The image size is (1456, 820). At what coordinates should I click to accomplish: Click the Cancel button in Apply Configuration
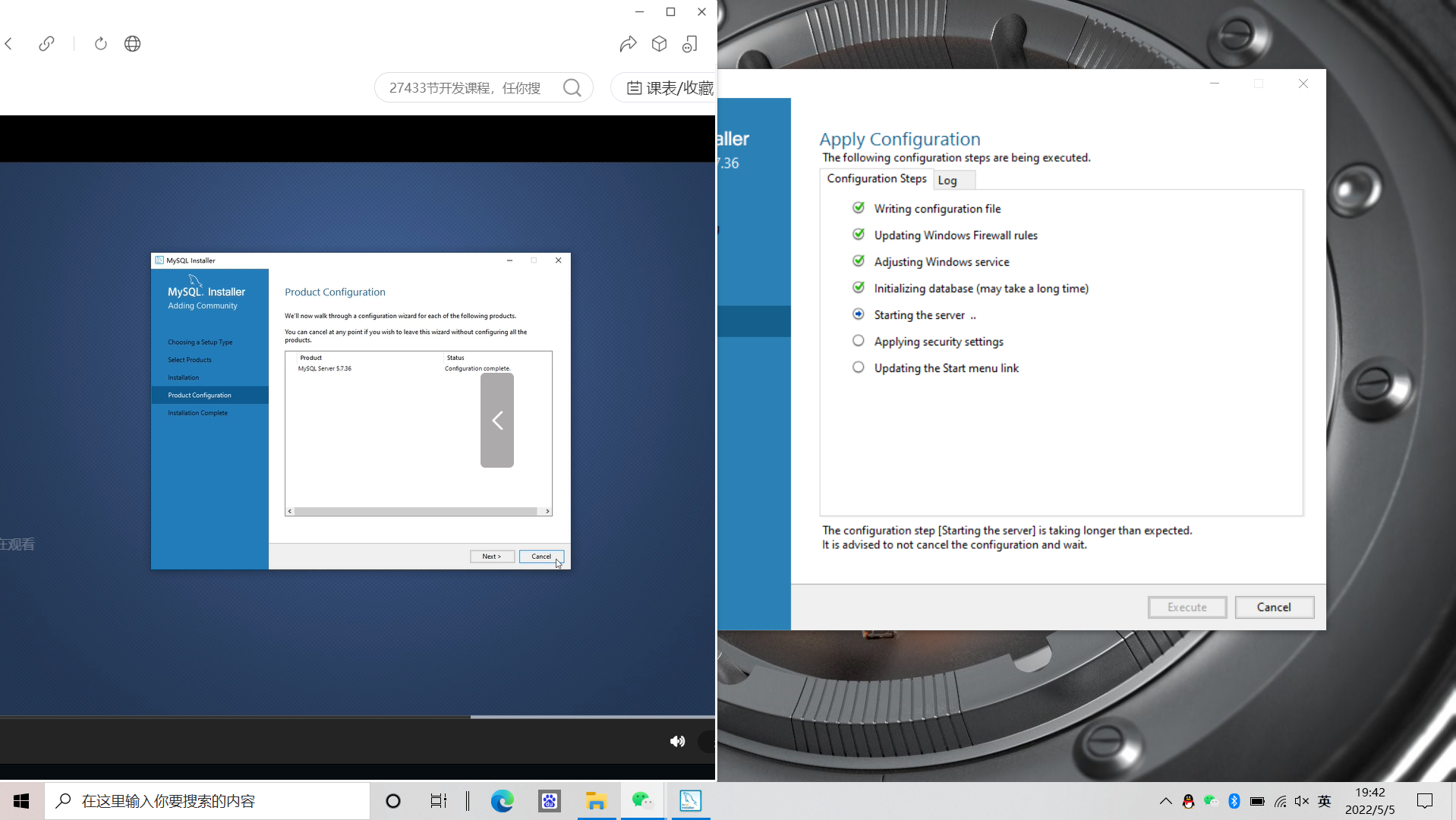coord(1274,607)
